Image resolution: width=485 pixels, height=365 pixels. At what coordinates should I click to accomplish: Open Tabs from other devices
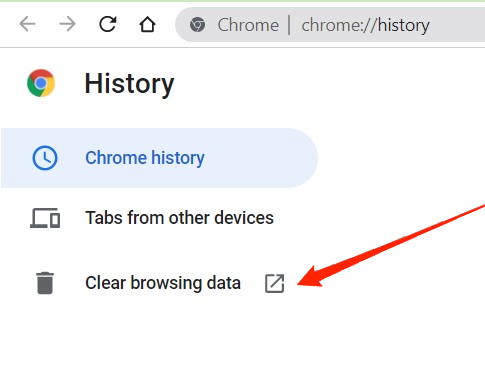(179, 218)
